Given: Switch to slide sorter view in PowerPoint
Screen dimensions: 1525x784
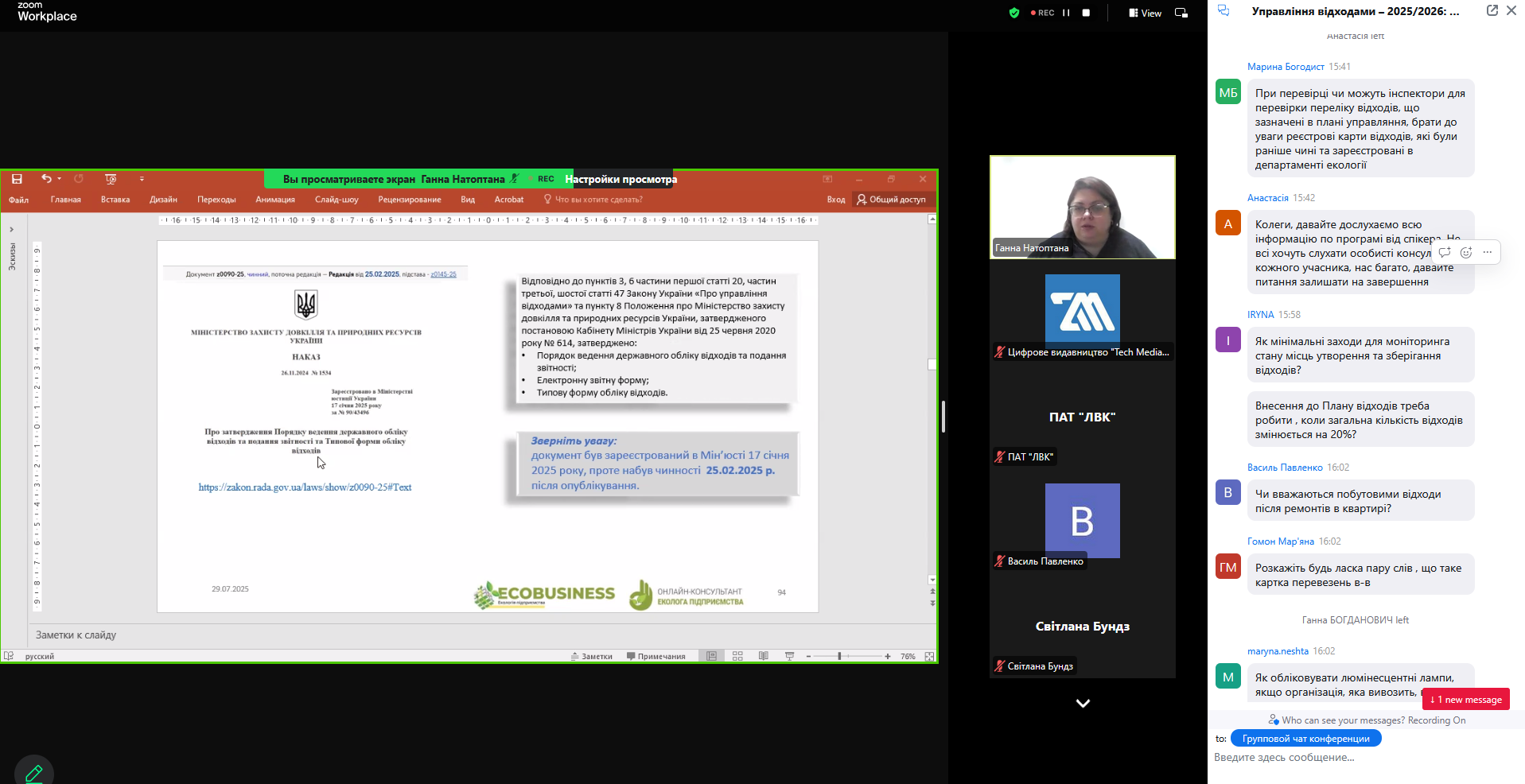Looking at the screenshot, I should tap(737, 656).
